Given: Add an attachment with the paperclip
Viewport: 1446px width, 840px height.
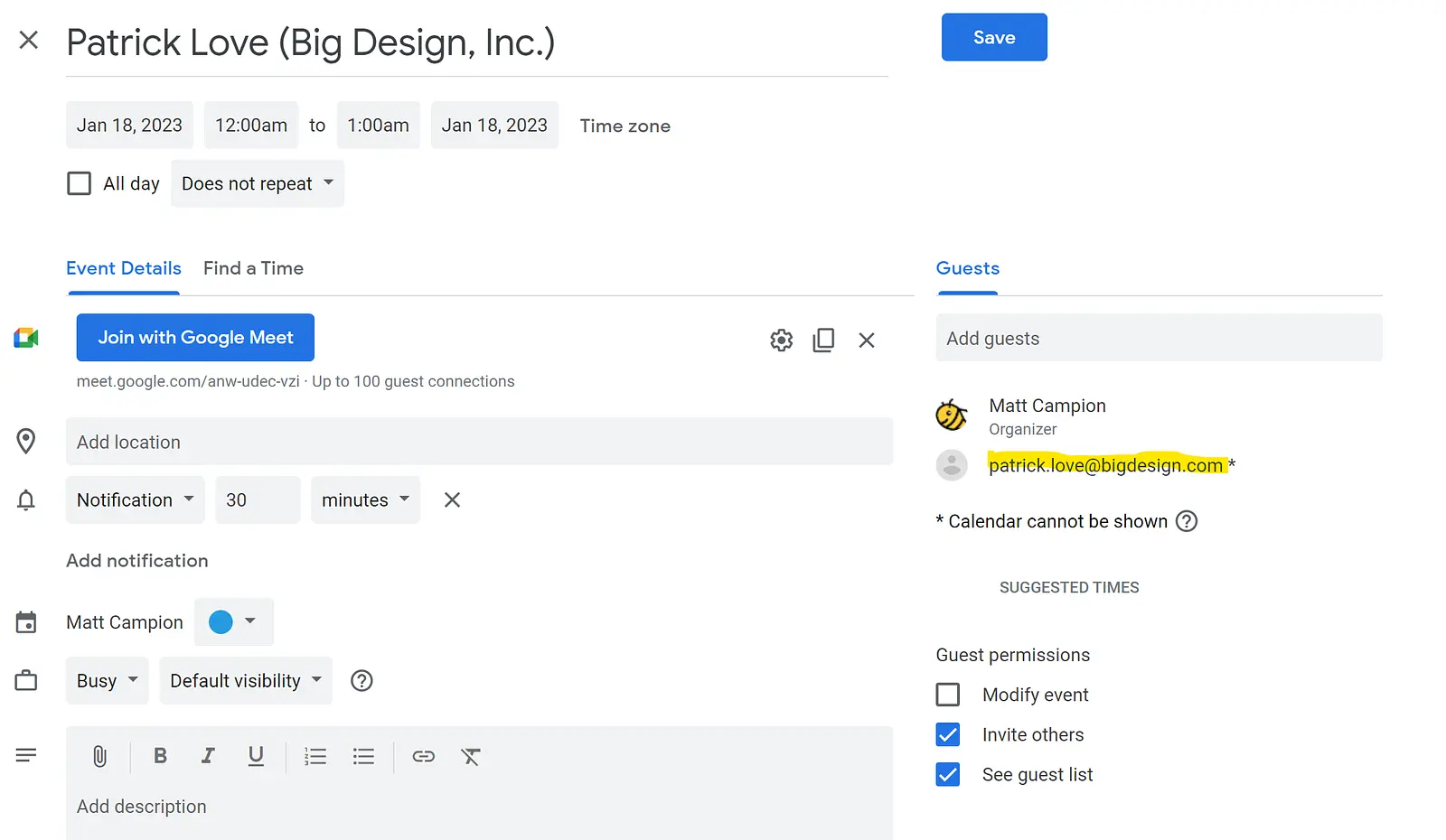Looking at the screenshot, I should click(x=99, y=756).
